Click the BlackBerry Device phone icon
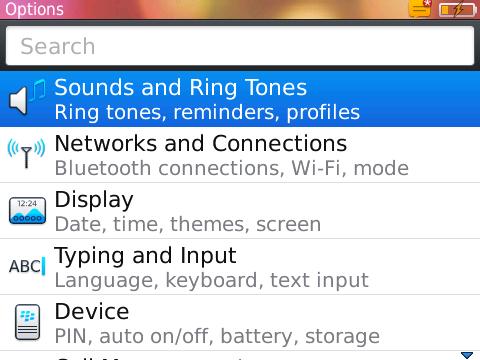The height and width of the screenshot is (360, 480). coord(27,322)
